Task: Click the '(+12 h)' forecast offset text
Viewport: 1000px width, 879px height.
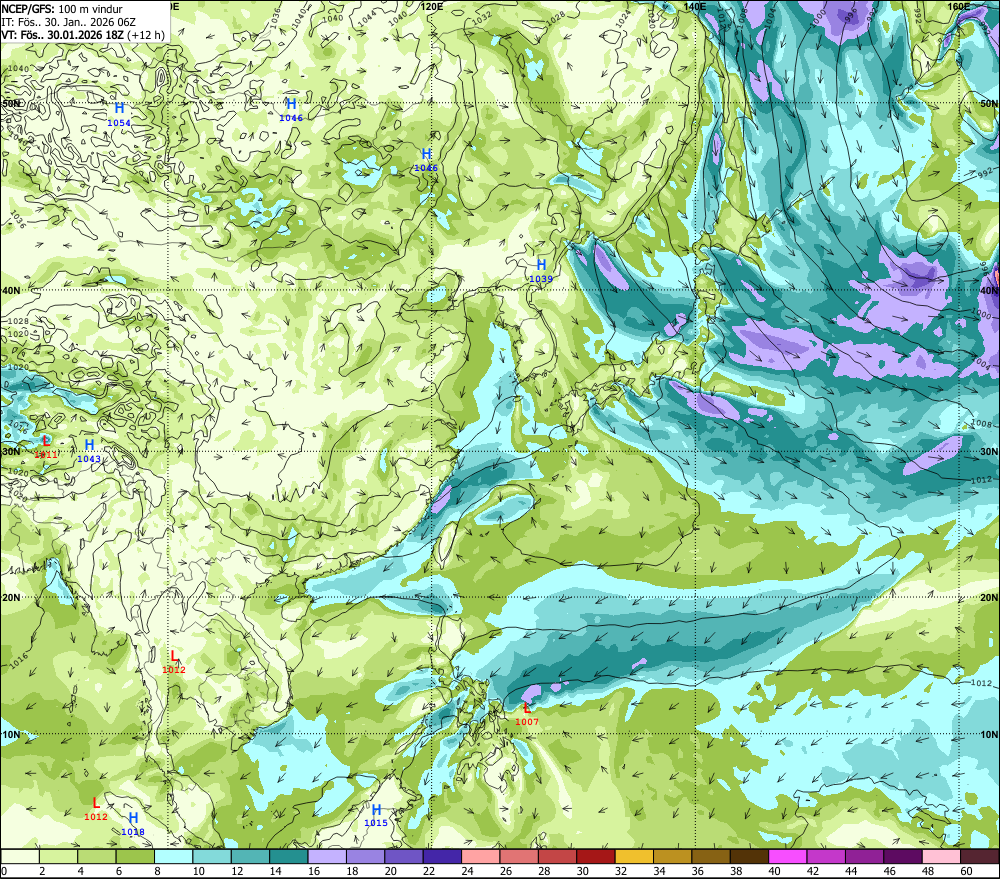Action: 146,35
